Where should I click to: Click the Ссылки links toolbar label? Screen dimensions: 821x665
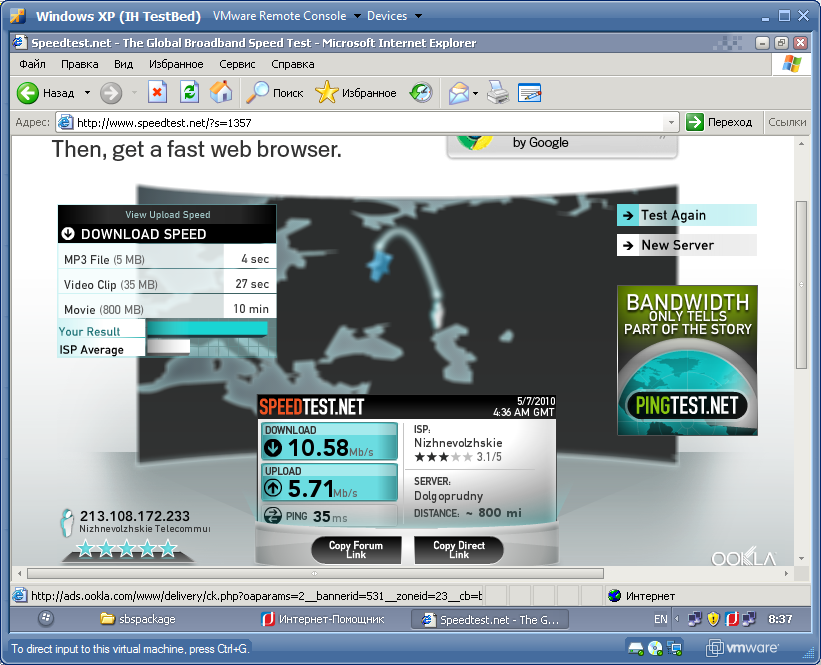coord(787,122)
